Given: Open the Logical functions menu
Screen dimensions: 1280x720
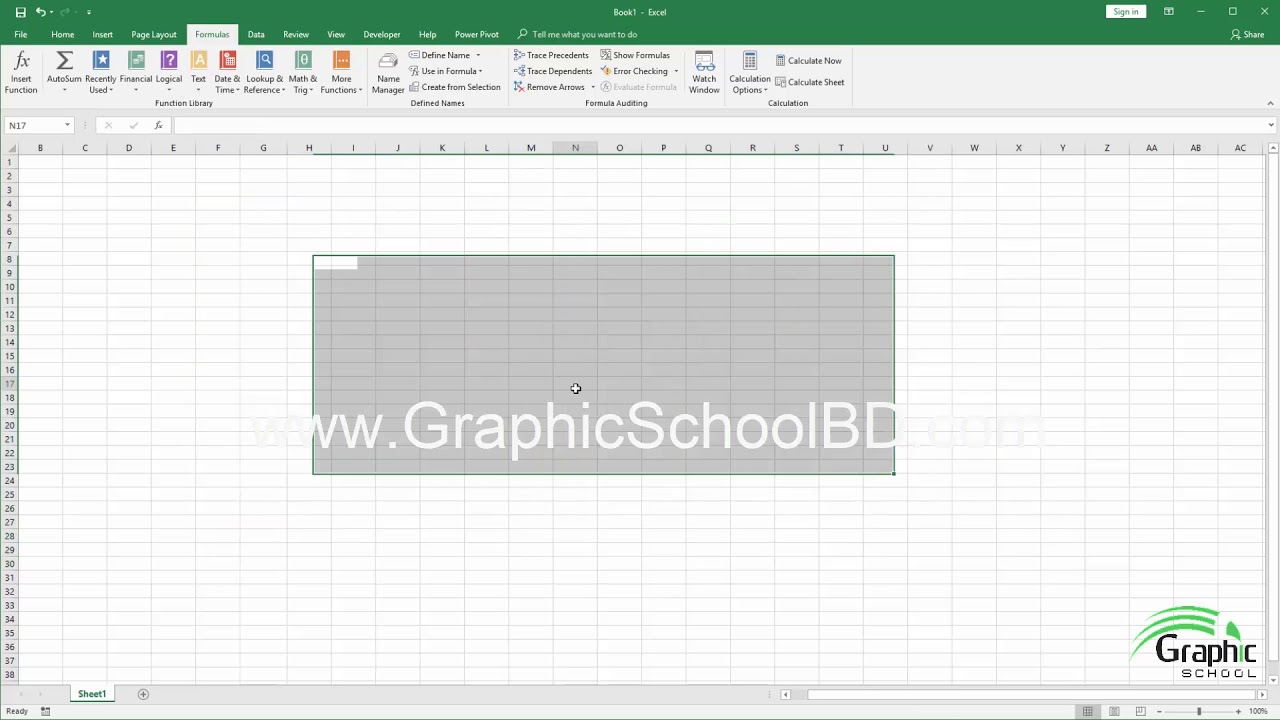Looking at the screenshot, I should pyautogui.click(x=169, y=73).
